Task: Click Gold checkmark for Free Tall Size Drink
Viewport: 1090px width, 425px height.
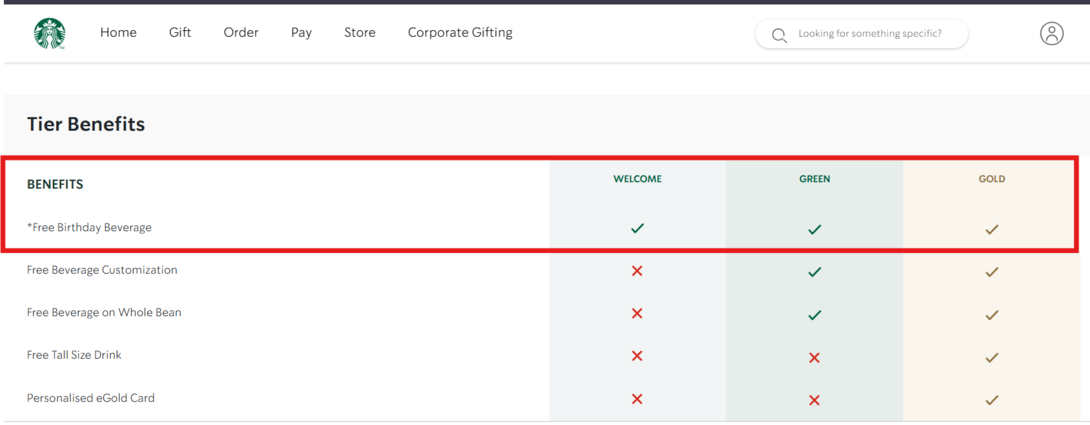Action: (992, 358)
